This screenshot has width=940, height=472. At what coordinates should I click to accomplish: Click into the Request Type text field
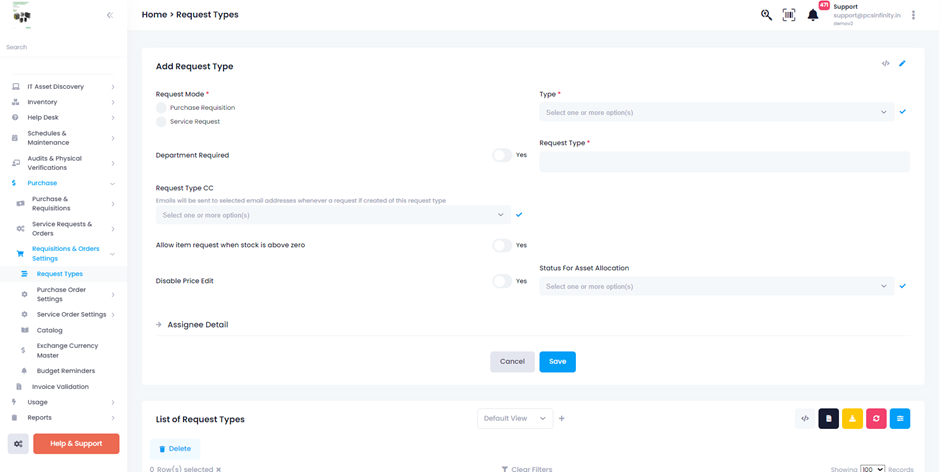[x=724, y=161]
